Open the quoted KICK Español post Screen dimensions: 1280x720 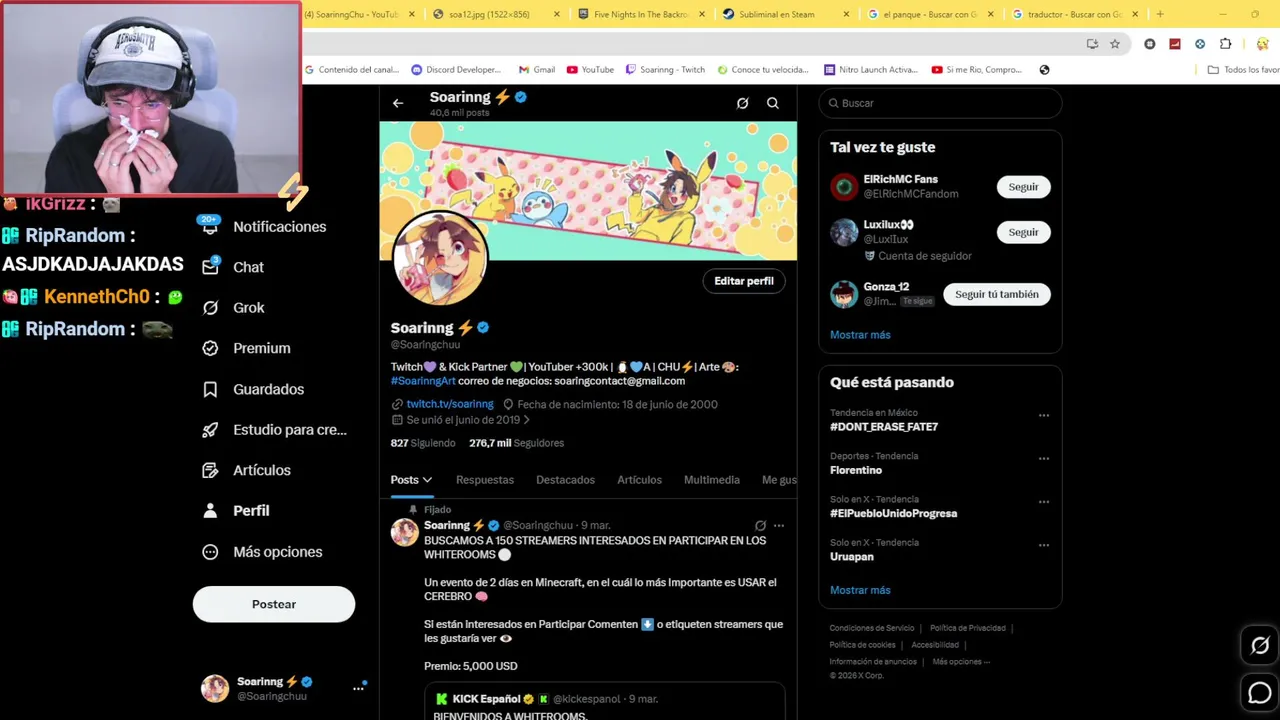[x=605, y=702]
